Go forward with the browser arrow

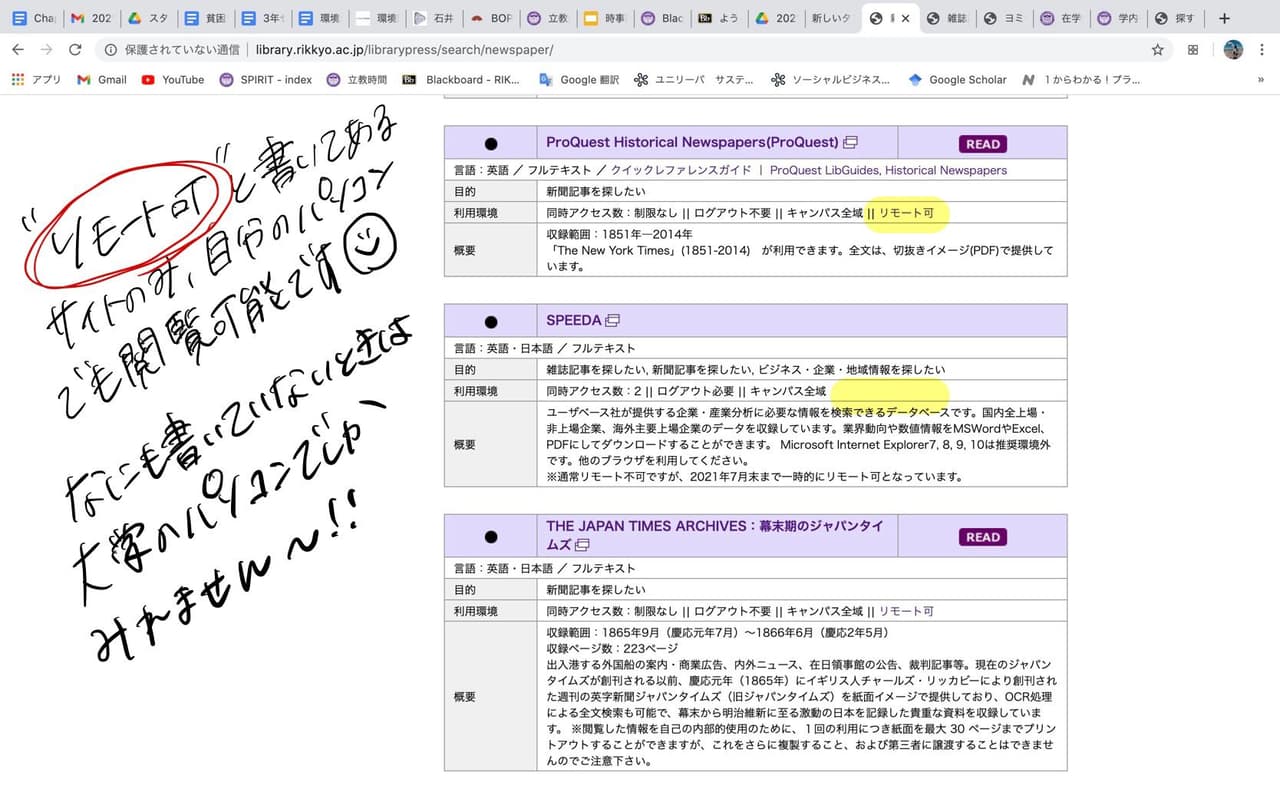coord(47,49)
